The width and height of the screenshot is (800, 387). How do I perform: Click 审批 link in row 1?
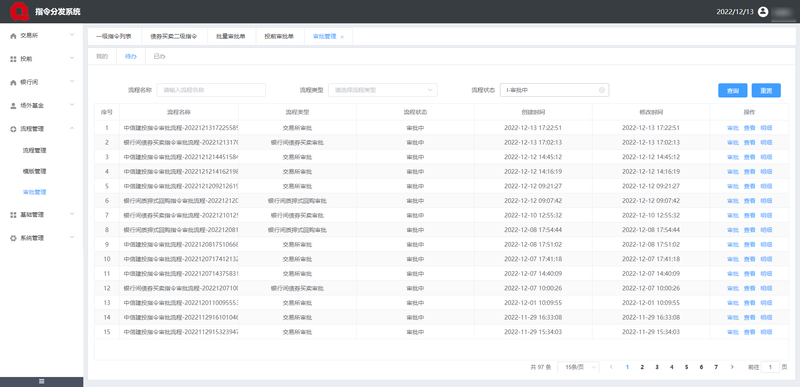733,128
